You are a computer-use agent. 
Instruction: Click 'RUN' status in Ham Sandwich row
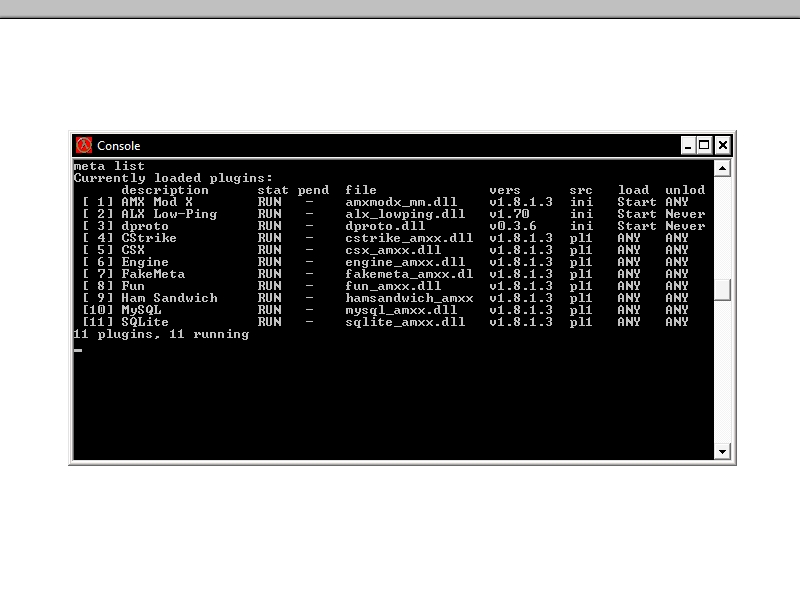269,298
